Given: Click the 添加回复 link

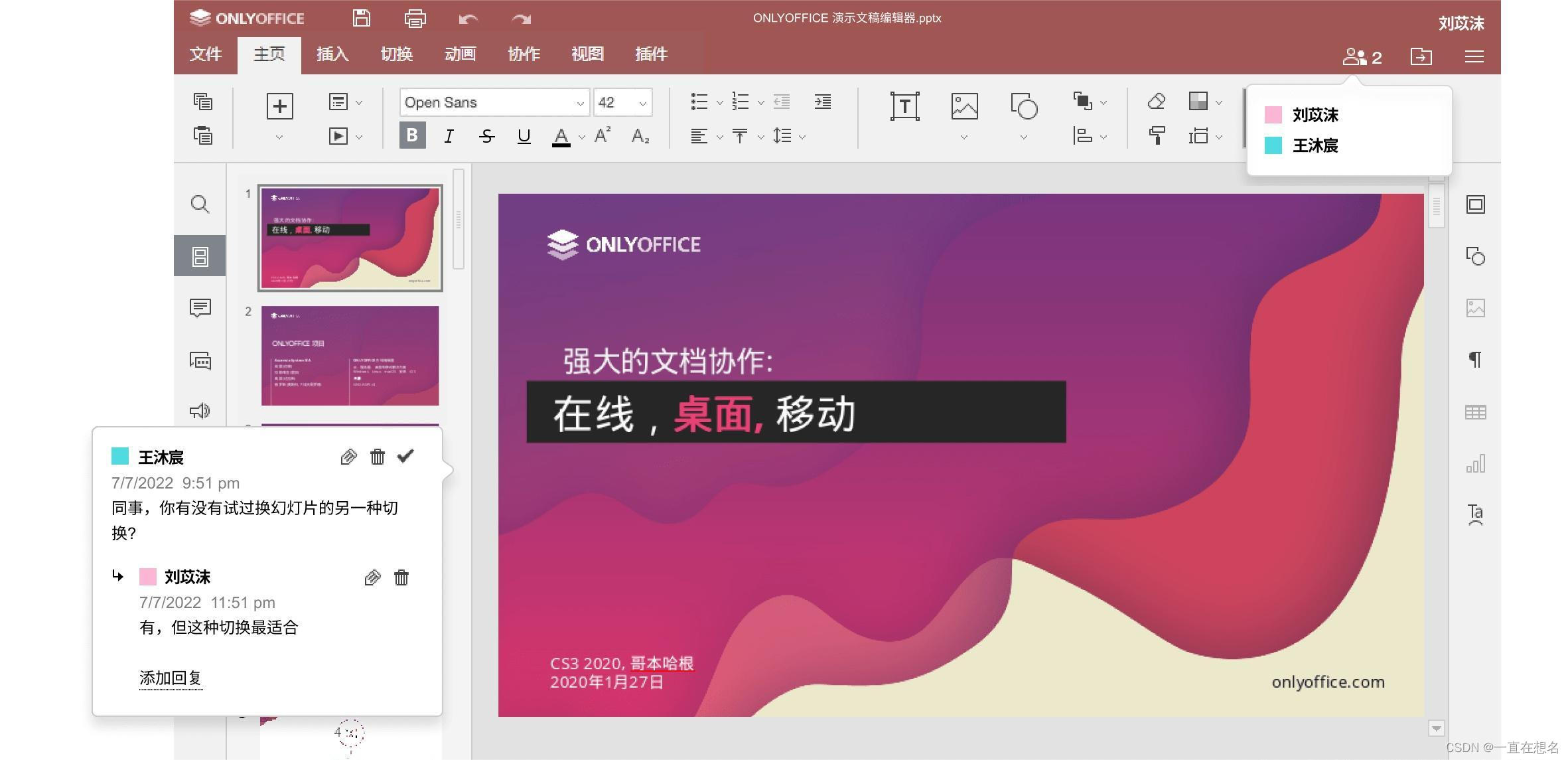Looking at the screenshot, I should [171, 678].
